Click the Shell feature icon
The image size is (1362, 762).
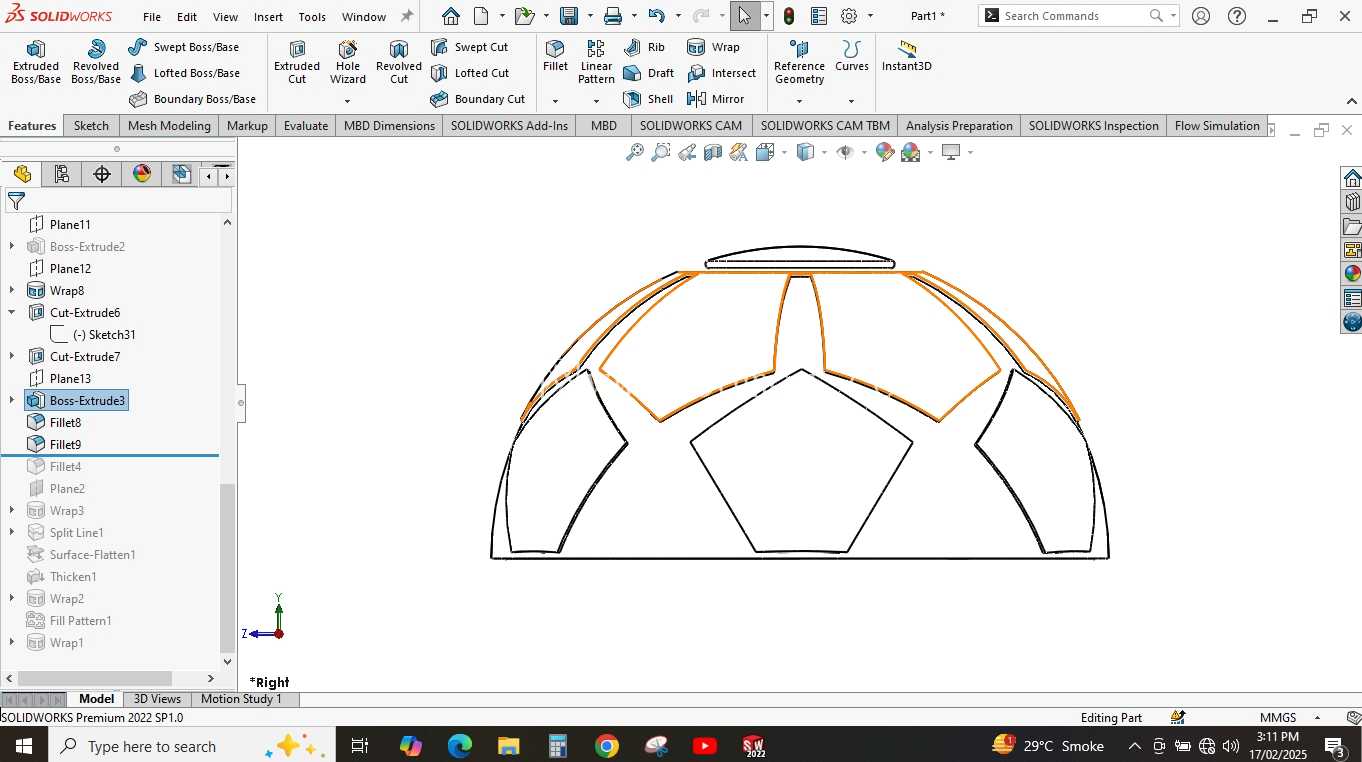point(632,99)
